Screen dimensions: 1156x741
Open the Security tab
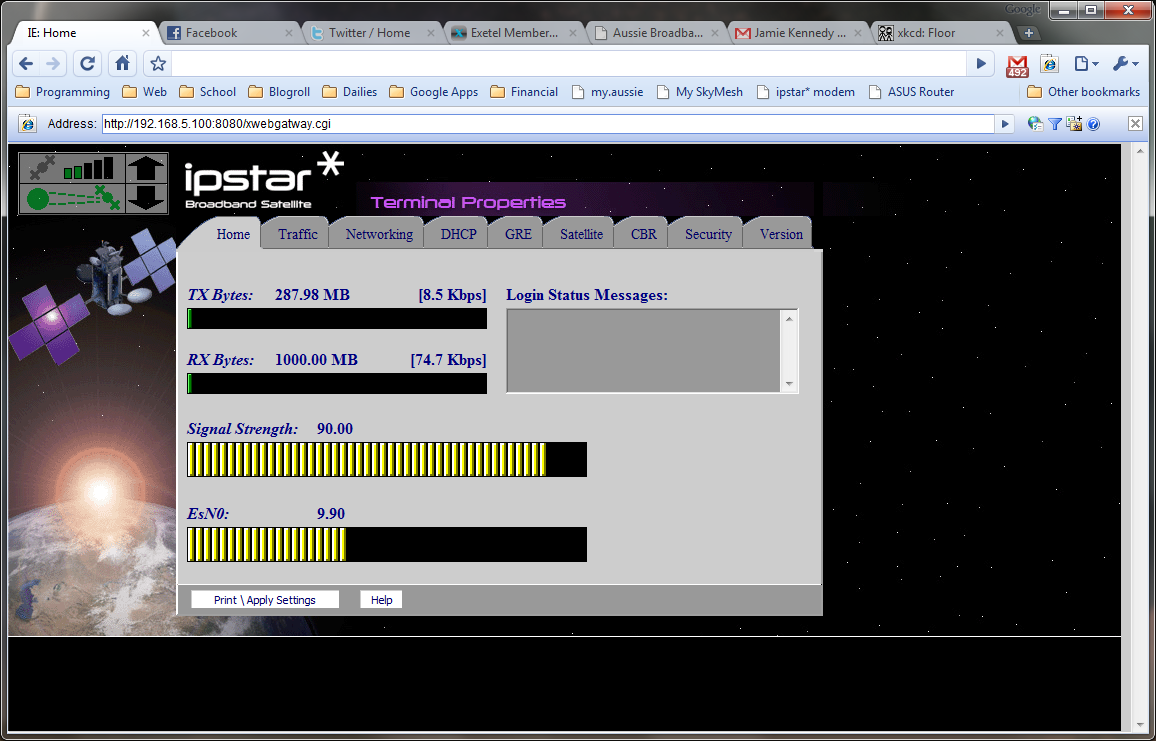point(708,234)
